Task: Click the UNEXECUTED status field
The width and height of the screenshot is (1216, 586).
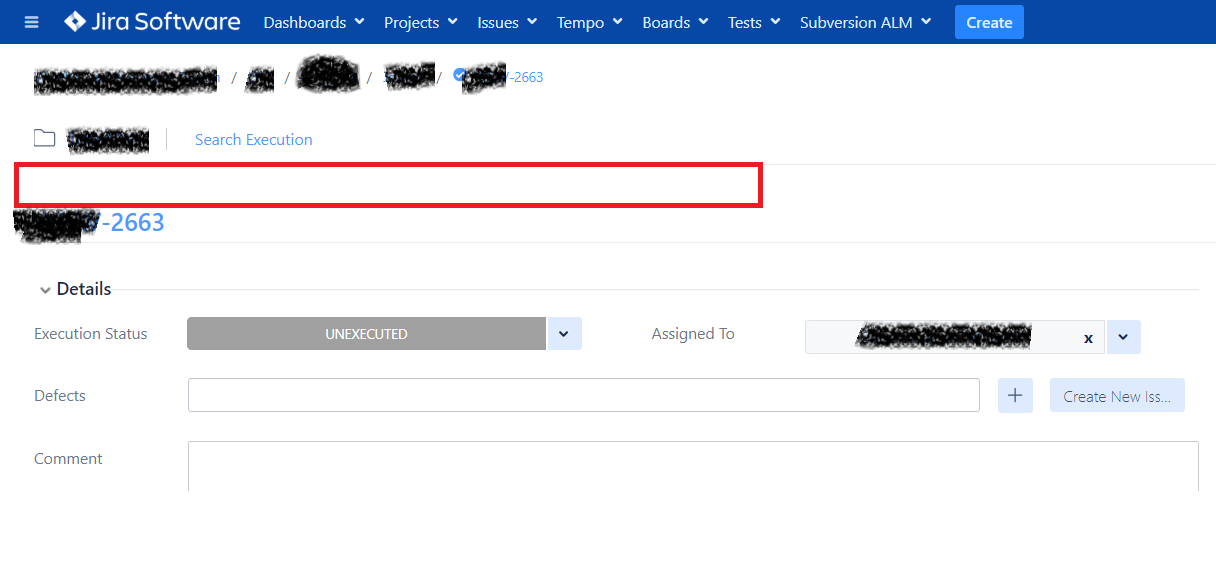Action: coord(367,334)
